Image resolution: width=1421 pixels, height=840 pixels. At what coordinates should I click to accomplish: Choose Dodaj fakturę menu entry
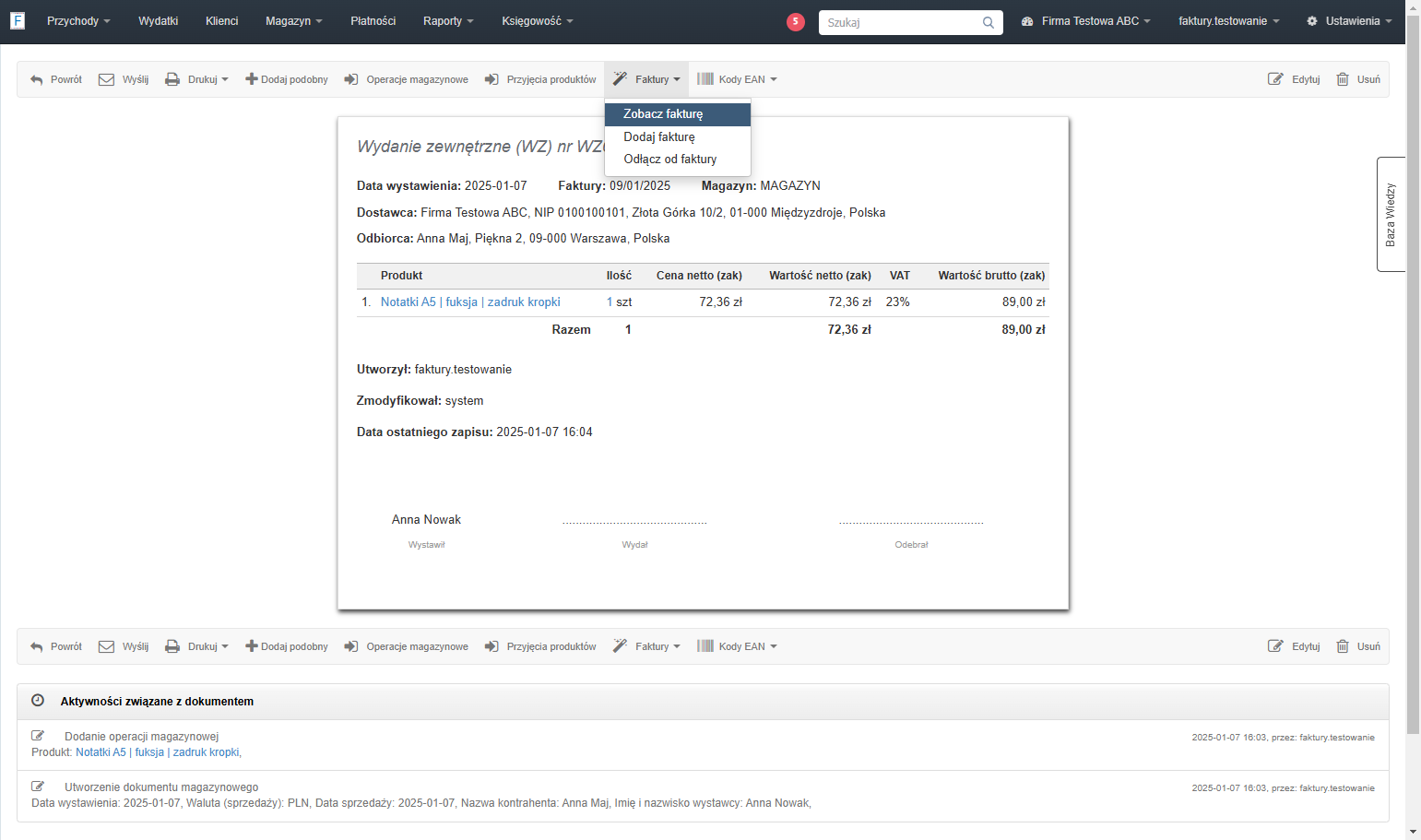(678, 136)
